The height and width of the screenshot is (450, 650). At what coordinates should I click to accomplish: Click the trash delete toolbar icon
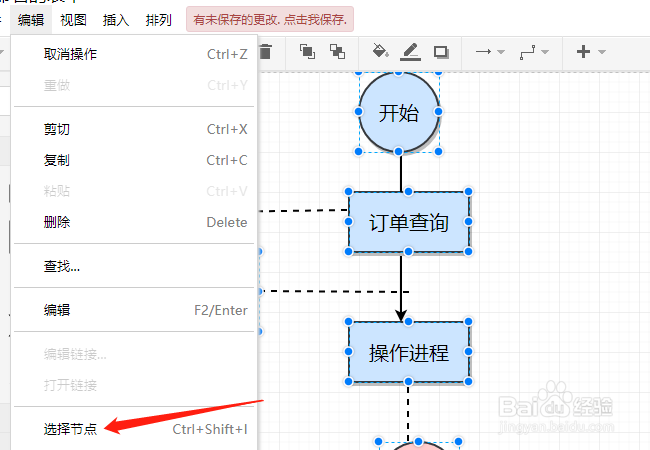tap(266, 52)
